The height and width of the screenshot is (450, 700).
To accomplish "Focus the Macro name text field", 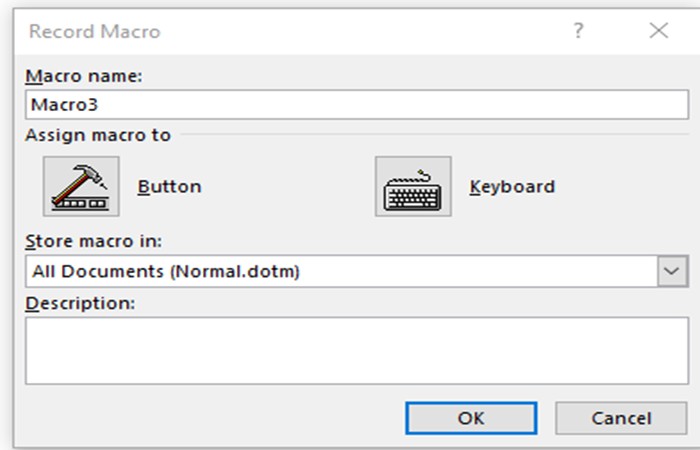I will coord(357,105).
